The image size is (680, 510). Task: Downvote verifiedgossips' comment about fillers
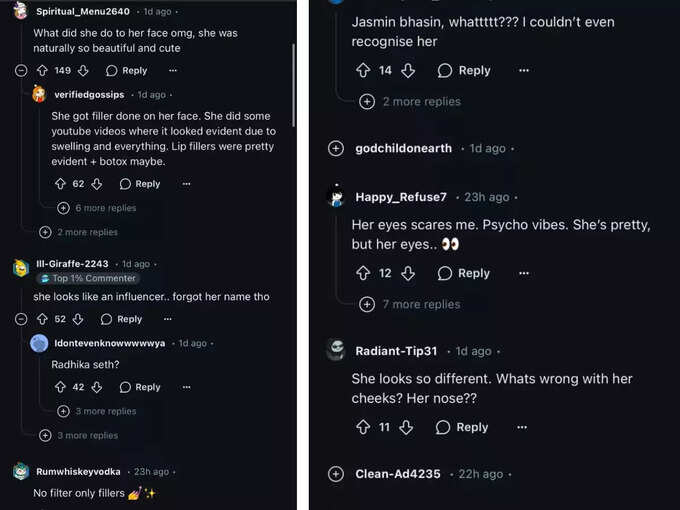(x=97, y=184)
